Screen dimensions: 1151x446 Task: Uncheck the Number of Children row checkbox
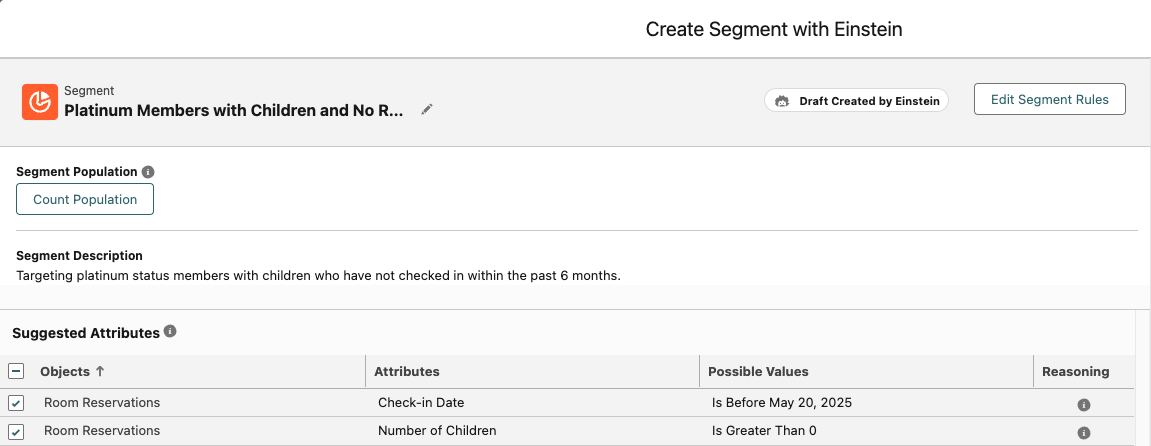point(17,431)
